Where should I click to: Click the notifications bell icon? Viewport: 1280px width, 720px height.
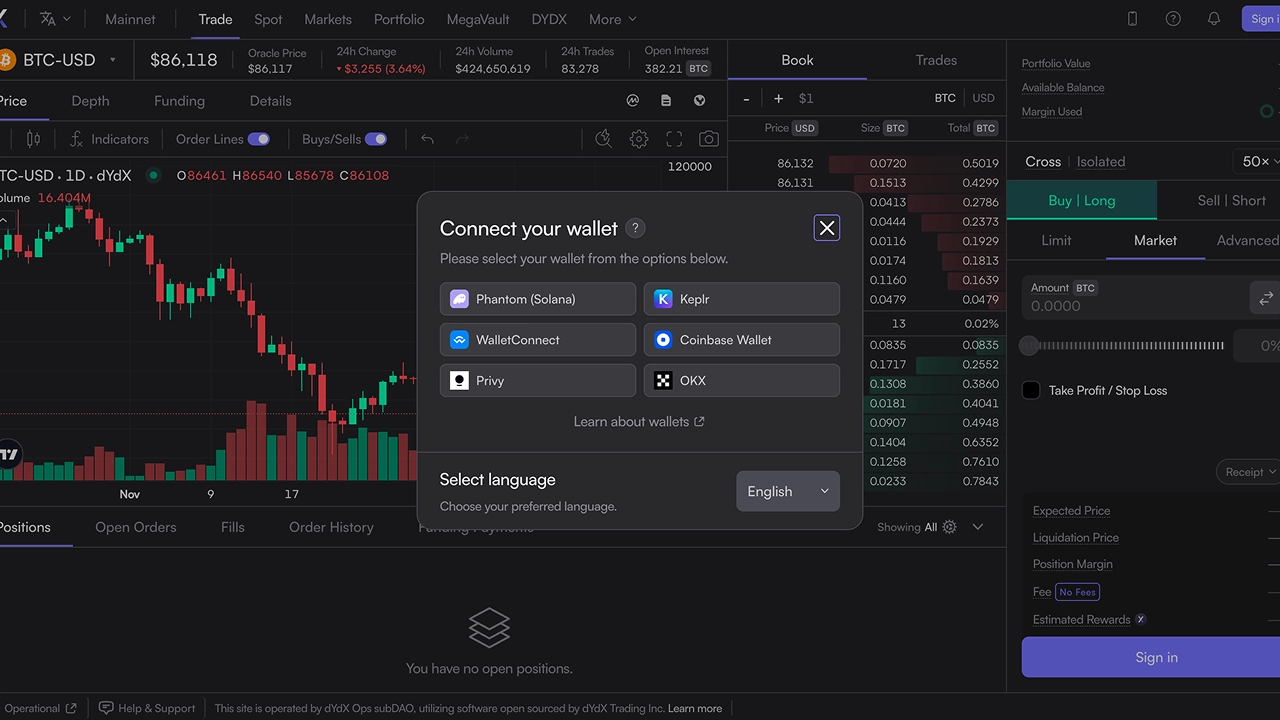click(1214, 19)
